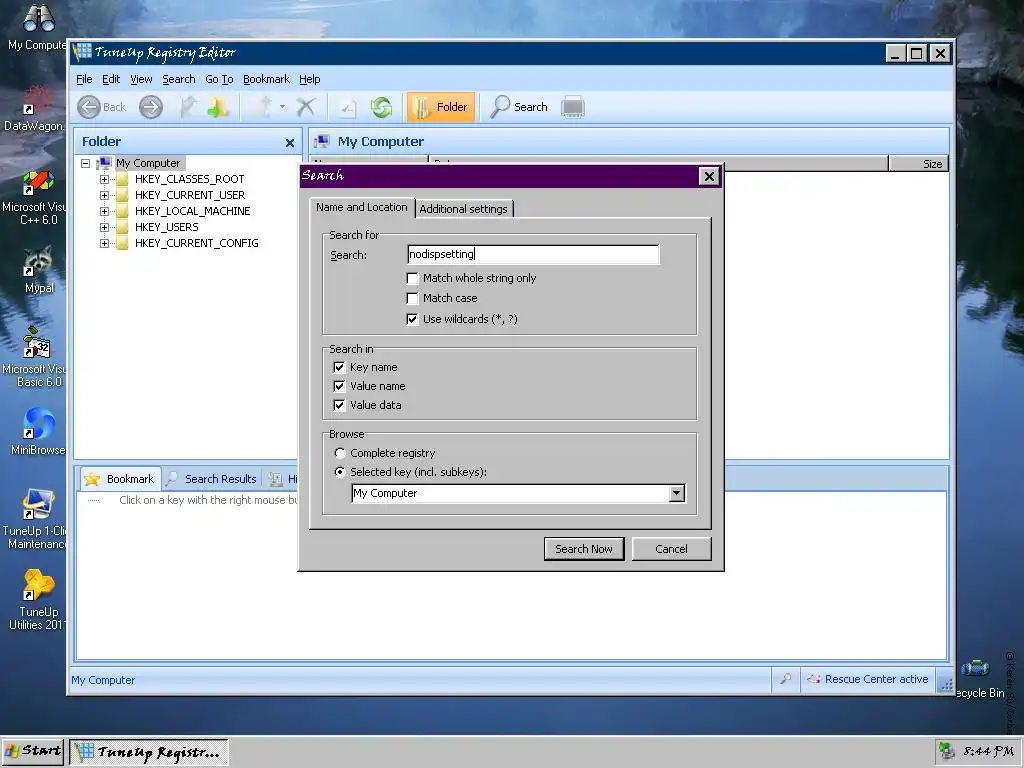The height and width of the screenshot is (768, 1024).
Task: Open the View menu
Action: point(141,79)
